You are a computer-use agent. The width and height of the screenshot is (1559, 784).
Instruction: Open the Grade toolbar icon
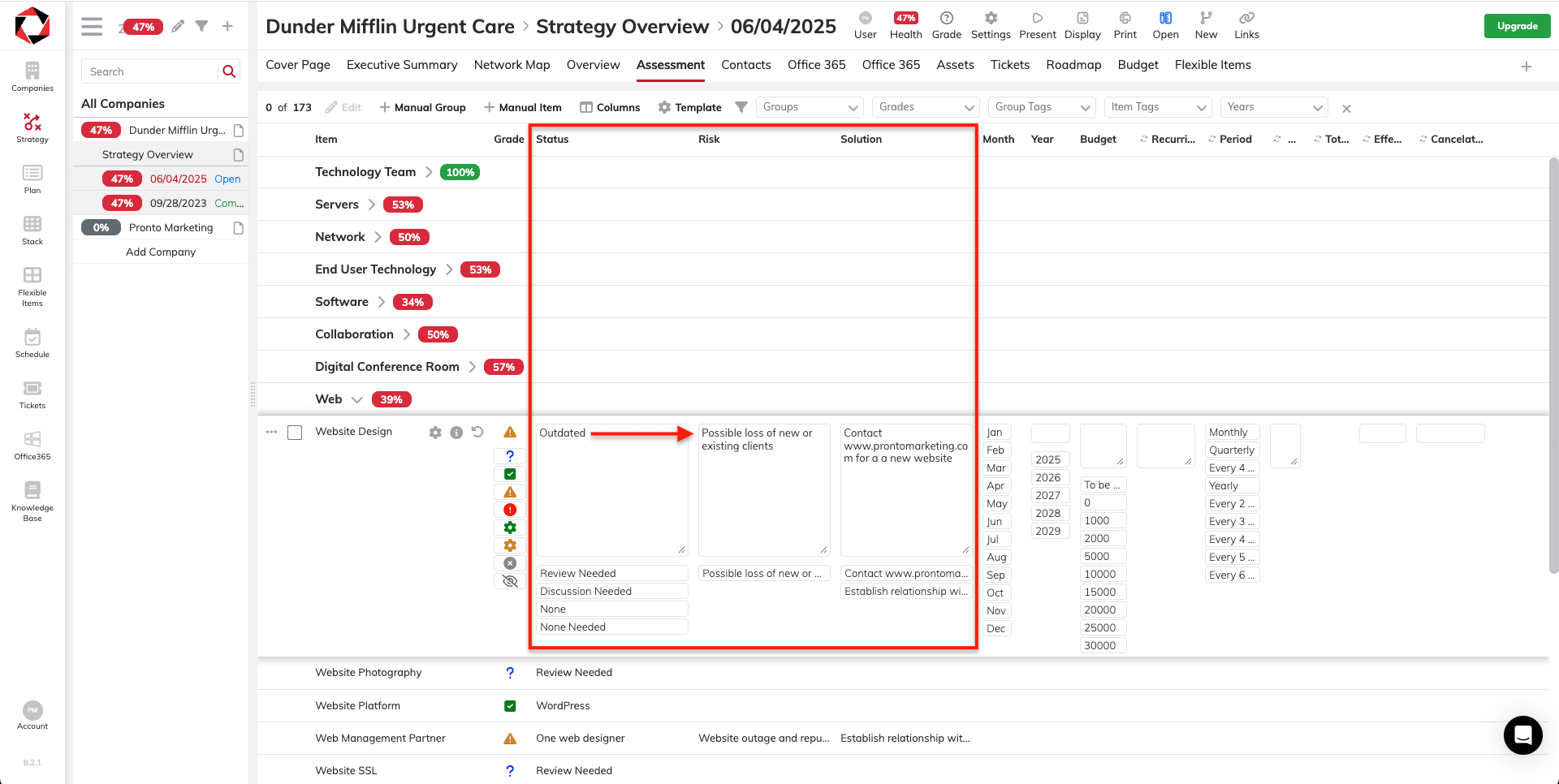click(946, 25)
